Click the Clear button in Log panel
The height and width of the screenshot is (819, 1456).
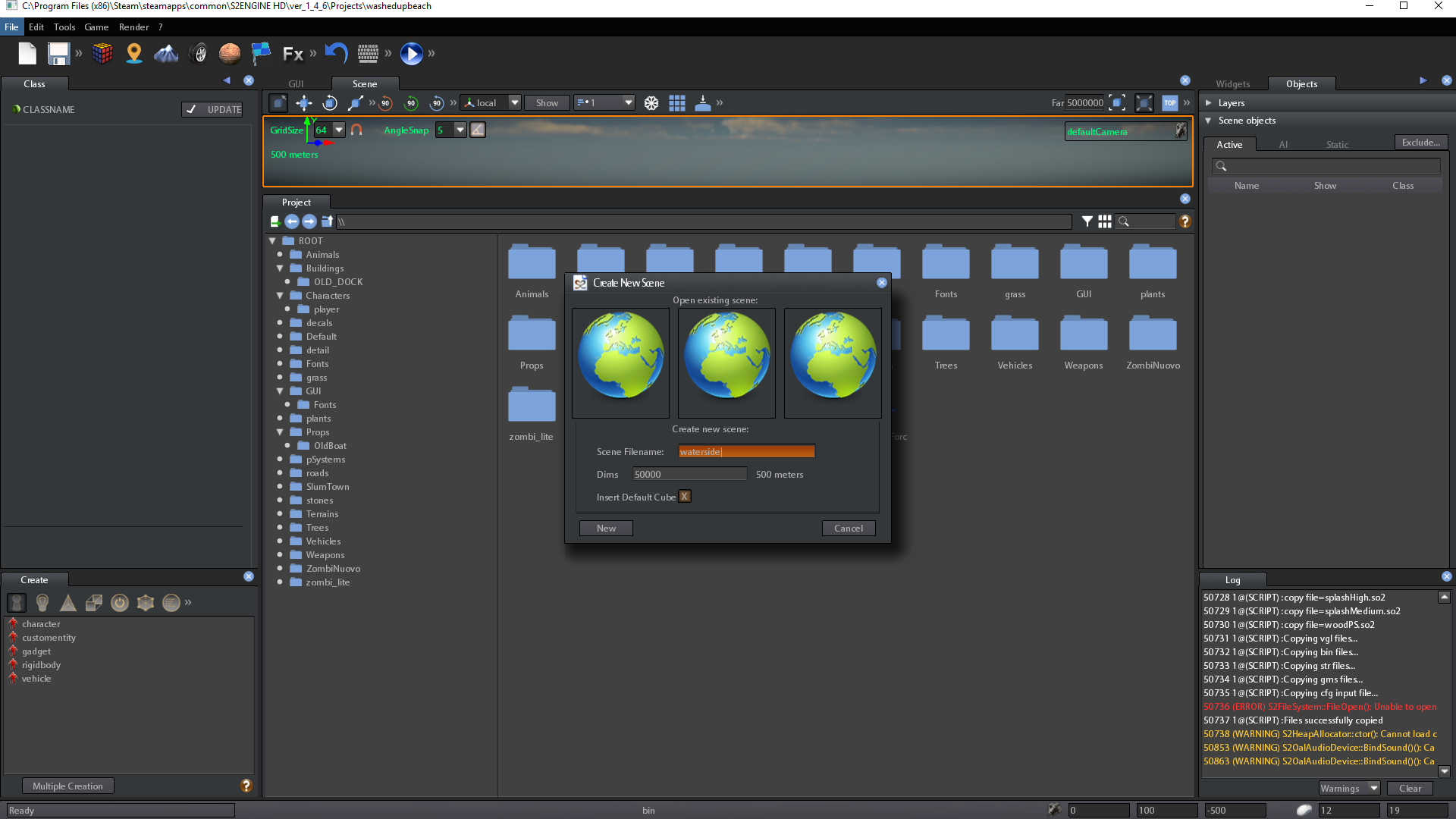tap(1410, 789)
